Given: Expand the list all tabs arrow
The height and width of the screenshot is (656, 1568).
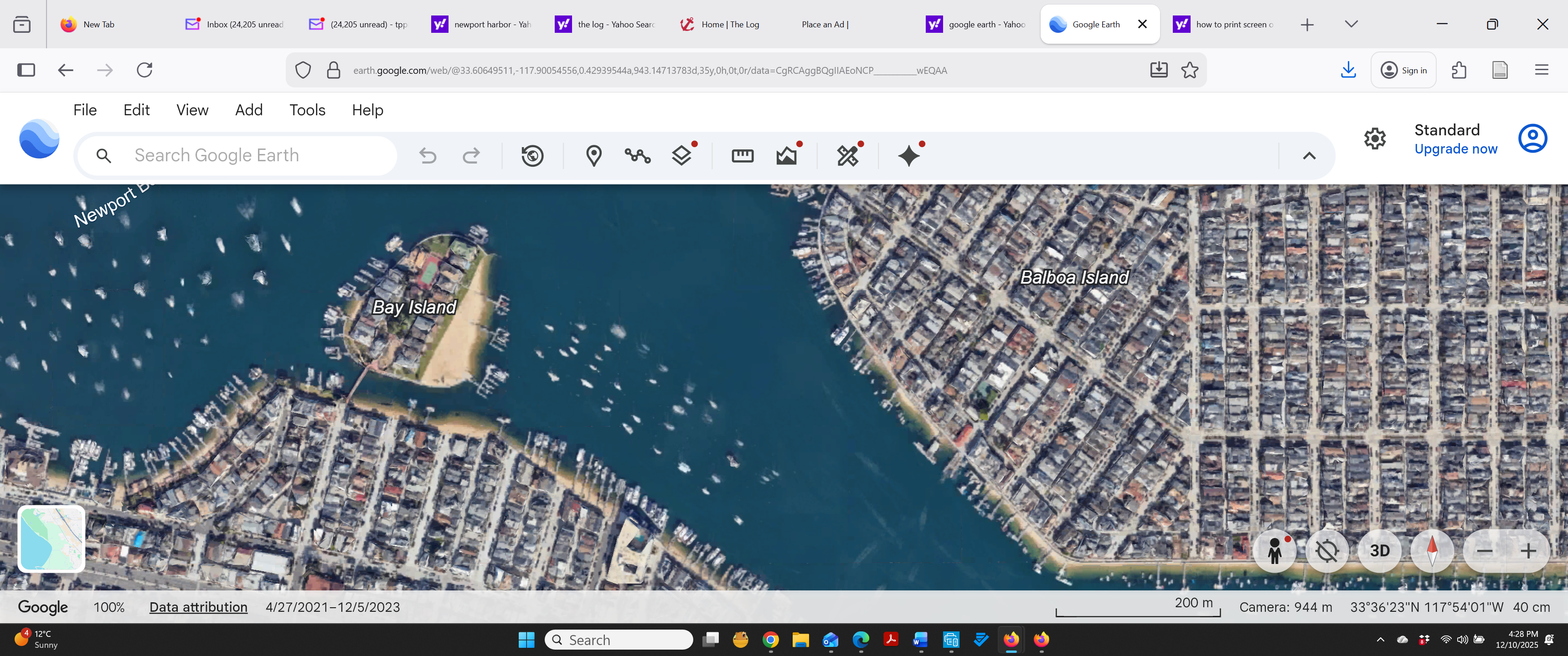Looking at the screenshot, I should [x=1351, y=24].
